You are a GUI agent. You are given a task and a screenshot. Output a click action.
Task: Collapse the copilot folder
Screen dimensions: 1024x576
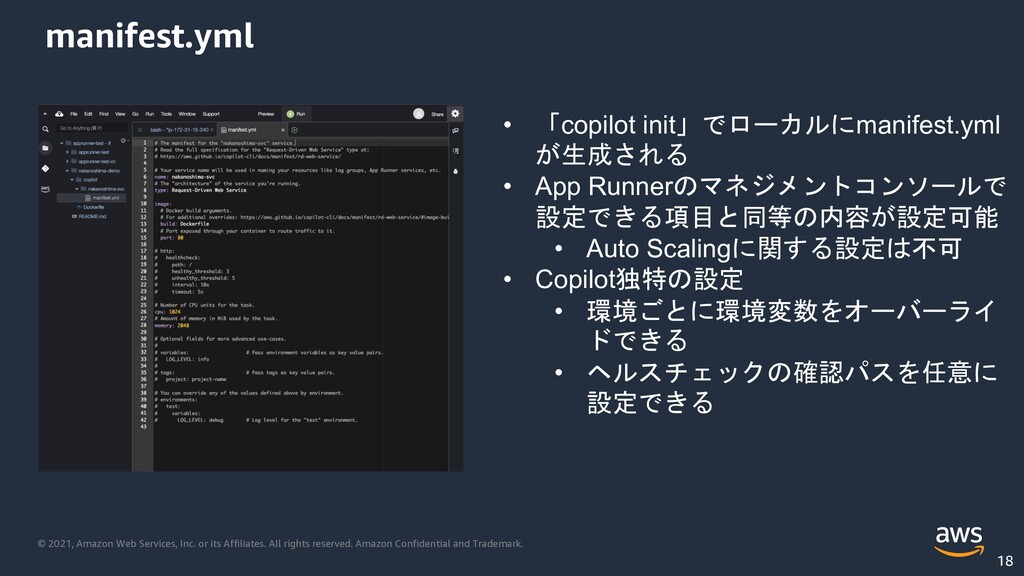(x=72, y=180)
